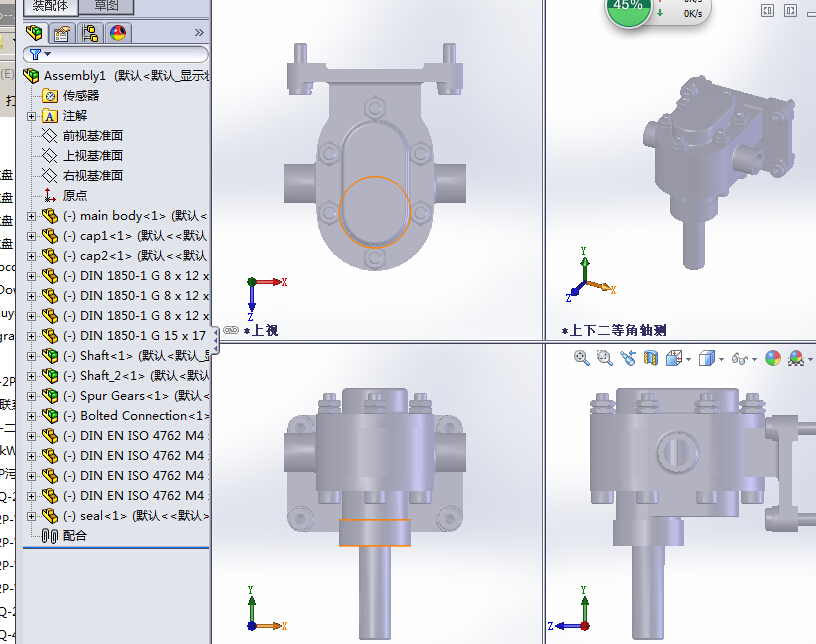Click Edit Appearance color ball icon
The image size is (816, 644).
[773, 358]
